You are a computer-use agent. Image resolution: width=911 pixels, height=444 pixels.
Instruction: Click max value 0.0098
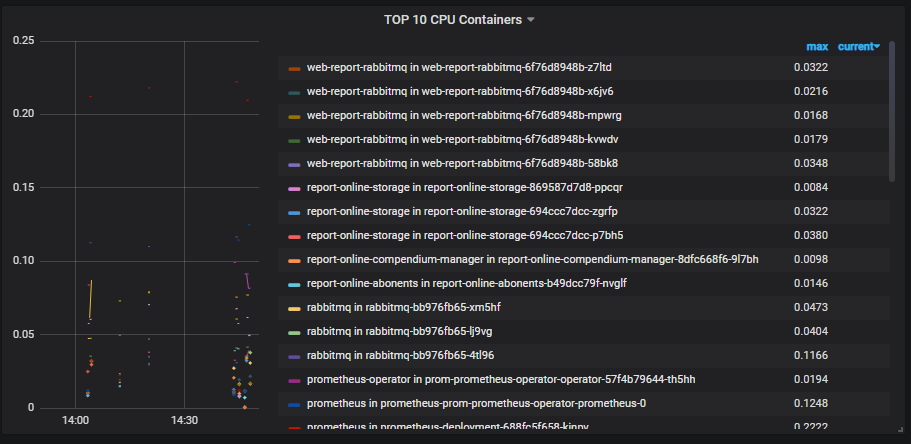tap(811, 259)
